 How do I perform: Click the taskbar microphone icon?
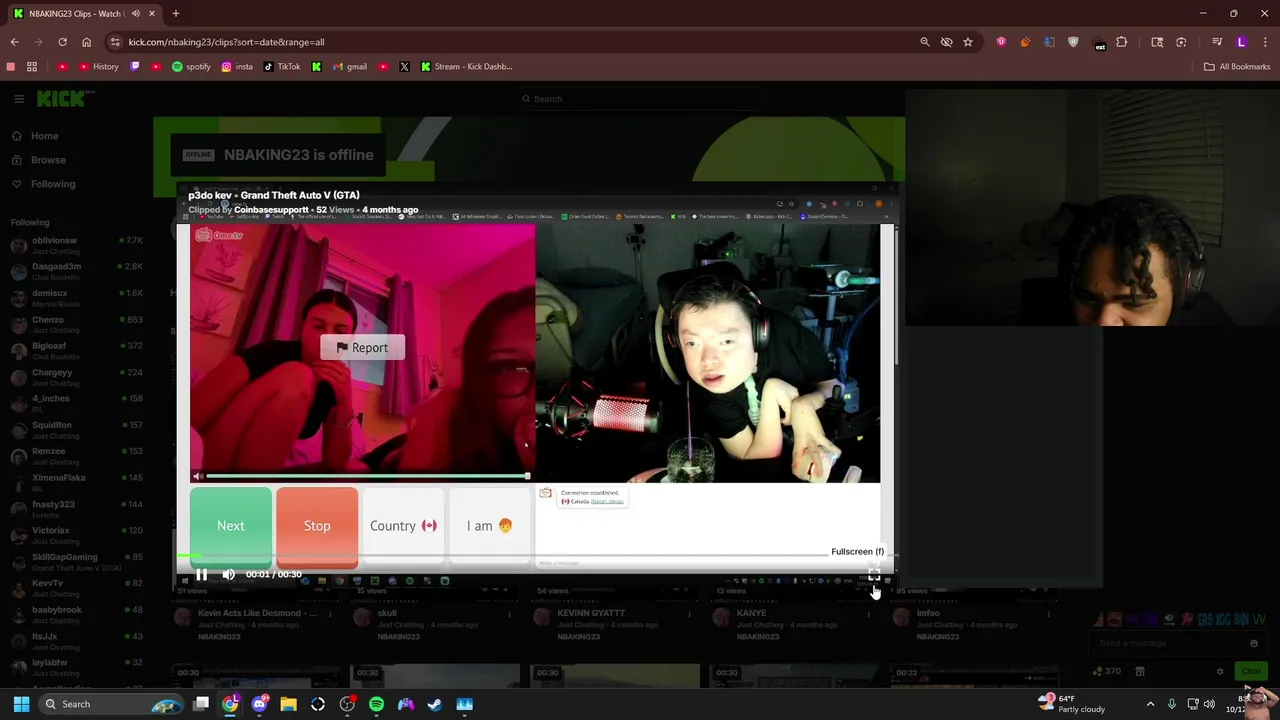tap(1171, 704)
